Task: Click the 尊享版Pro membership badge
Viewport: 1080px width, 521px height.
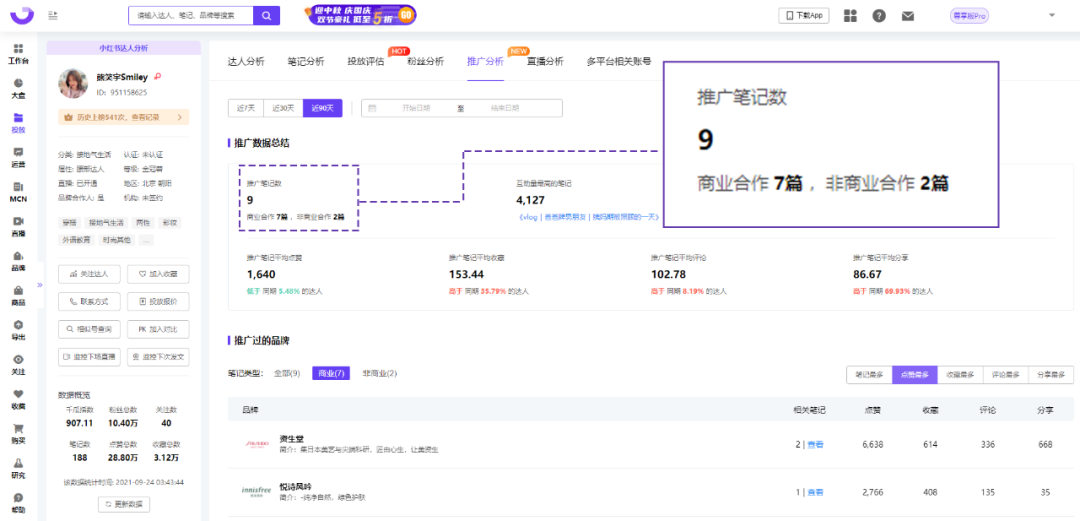Action: pos(969,15)
